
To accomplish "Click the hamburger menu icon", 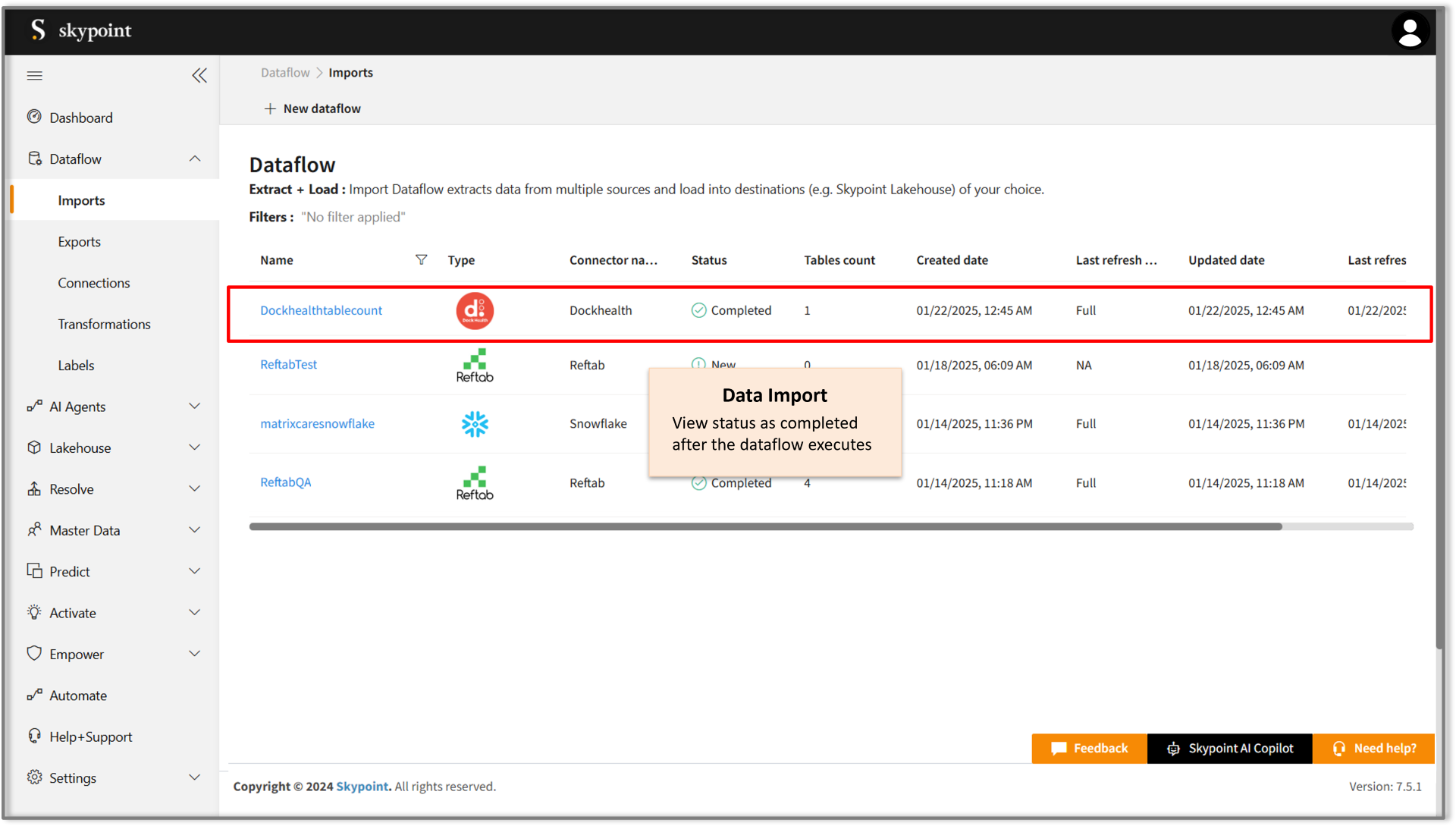I will point(34,75).
